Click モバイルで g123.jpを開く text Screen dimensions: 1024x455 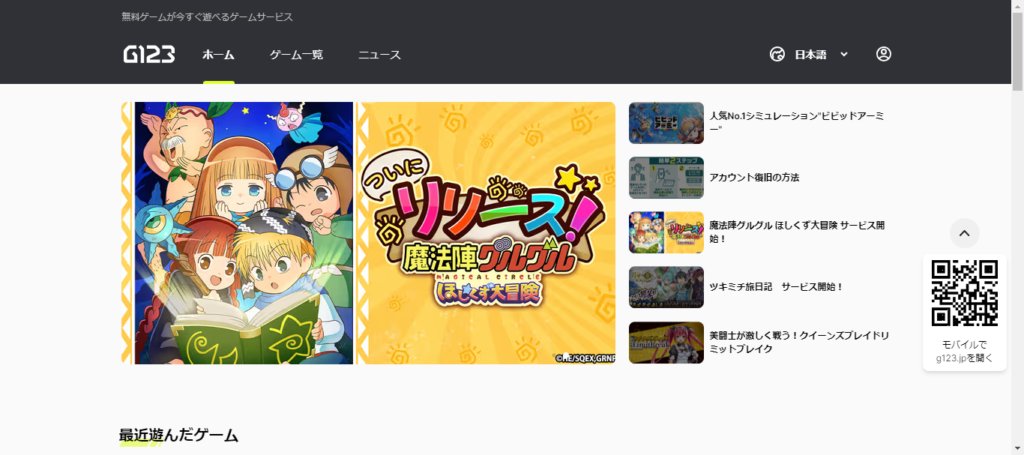tap(965, 351)
